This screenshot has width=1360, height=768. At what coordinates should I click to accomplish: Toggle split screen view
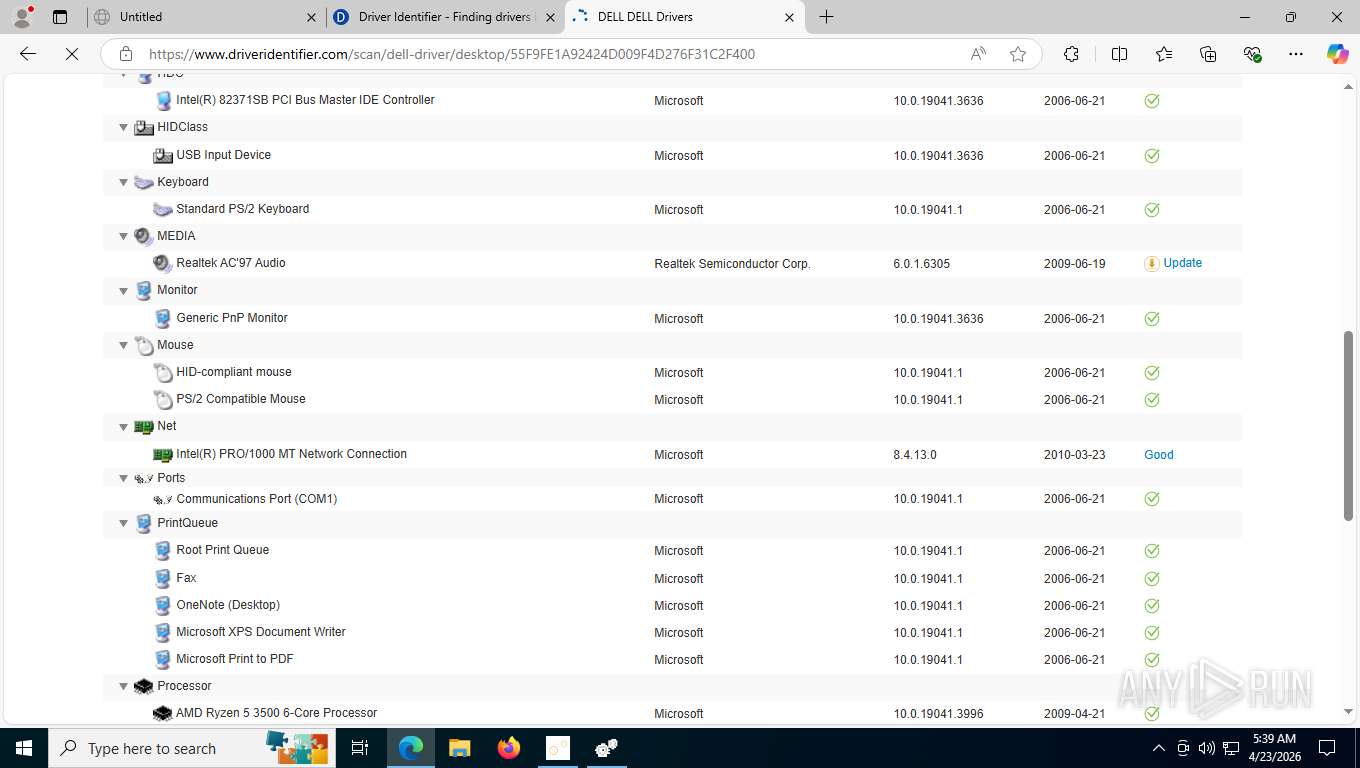(x=1120, y=54)
